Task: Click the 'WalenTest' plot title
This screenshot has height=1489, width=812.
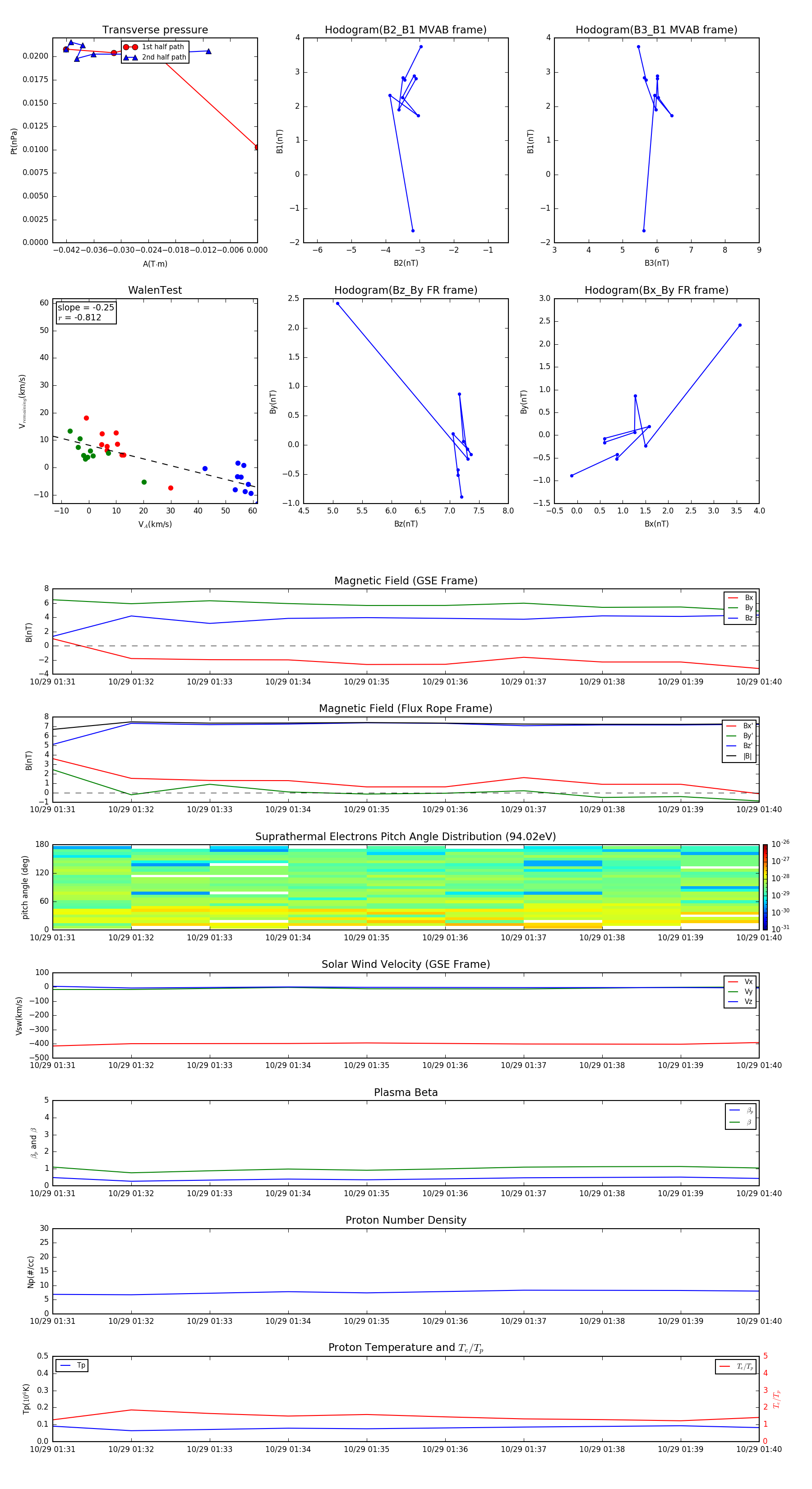Action: [155, 290]
